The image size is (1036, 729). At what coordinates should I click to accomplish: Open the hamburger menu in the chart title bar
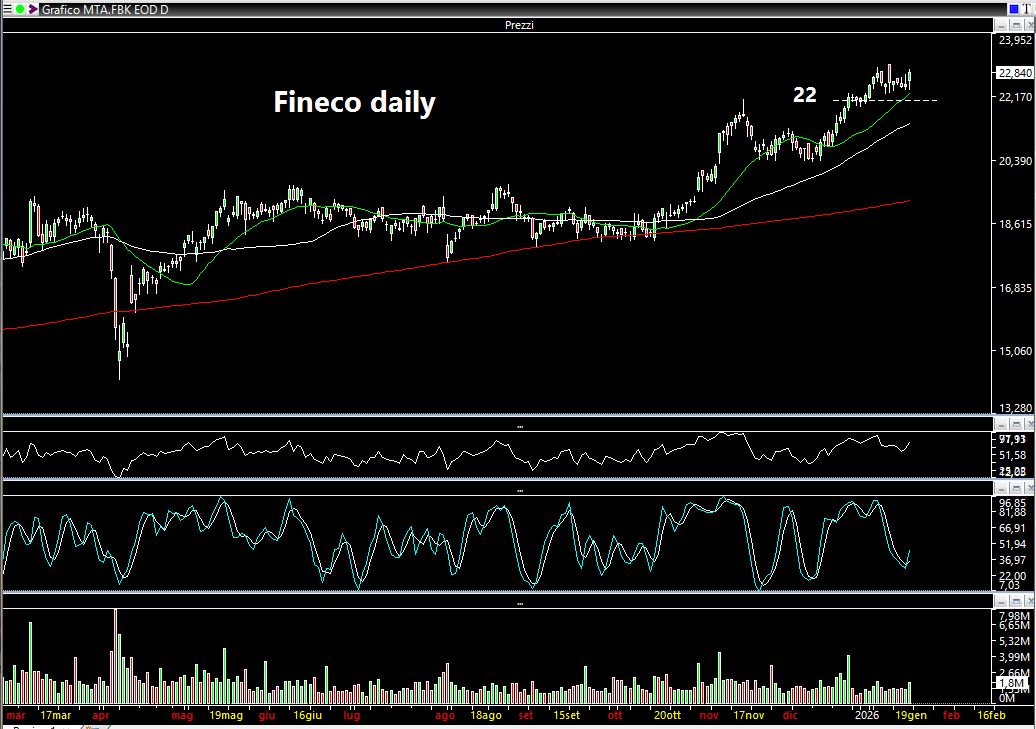[7, 9]
